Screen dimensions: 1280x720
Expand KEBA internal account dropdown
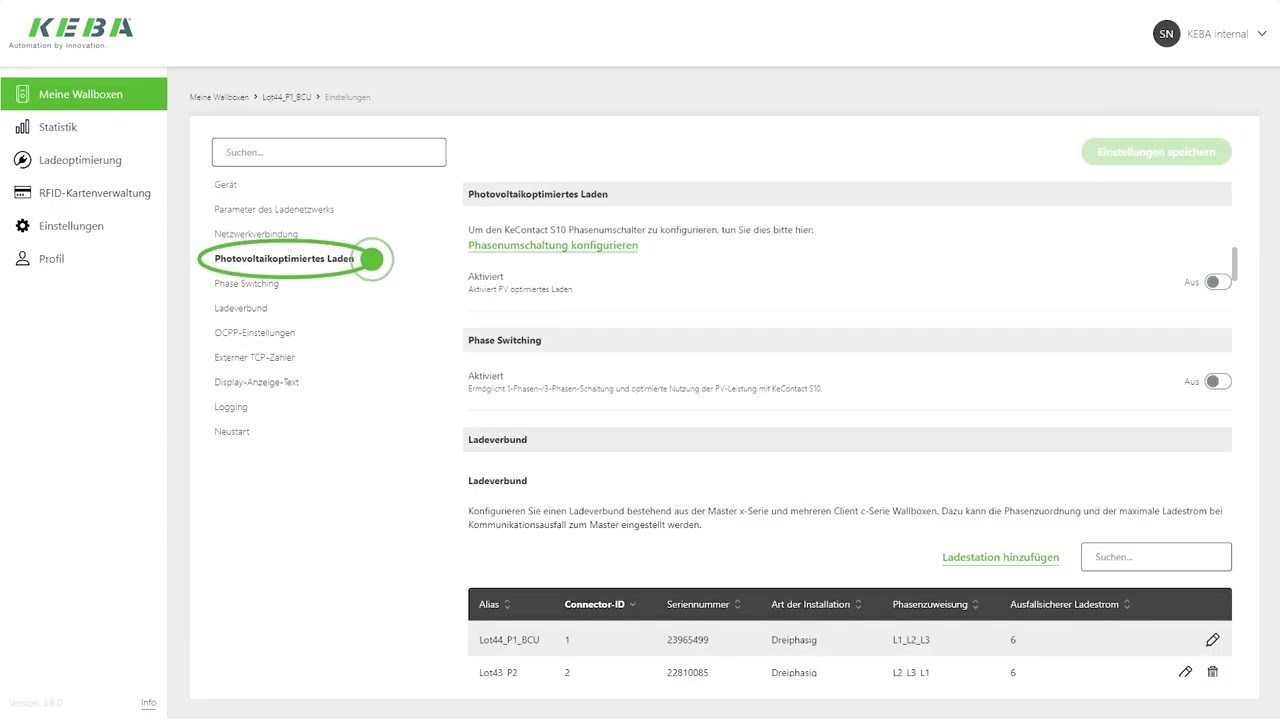(x=1262, y=34)
